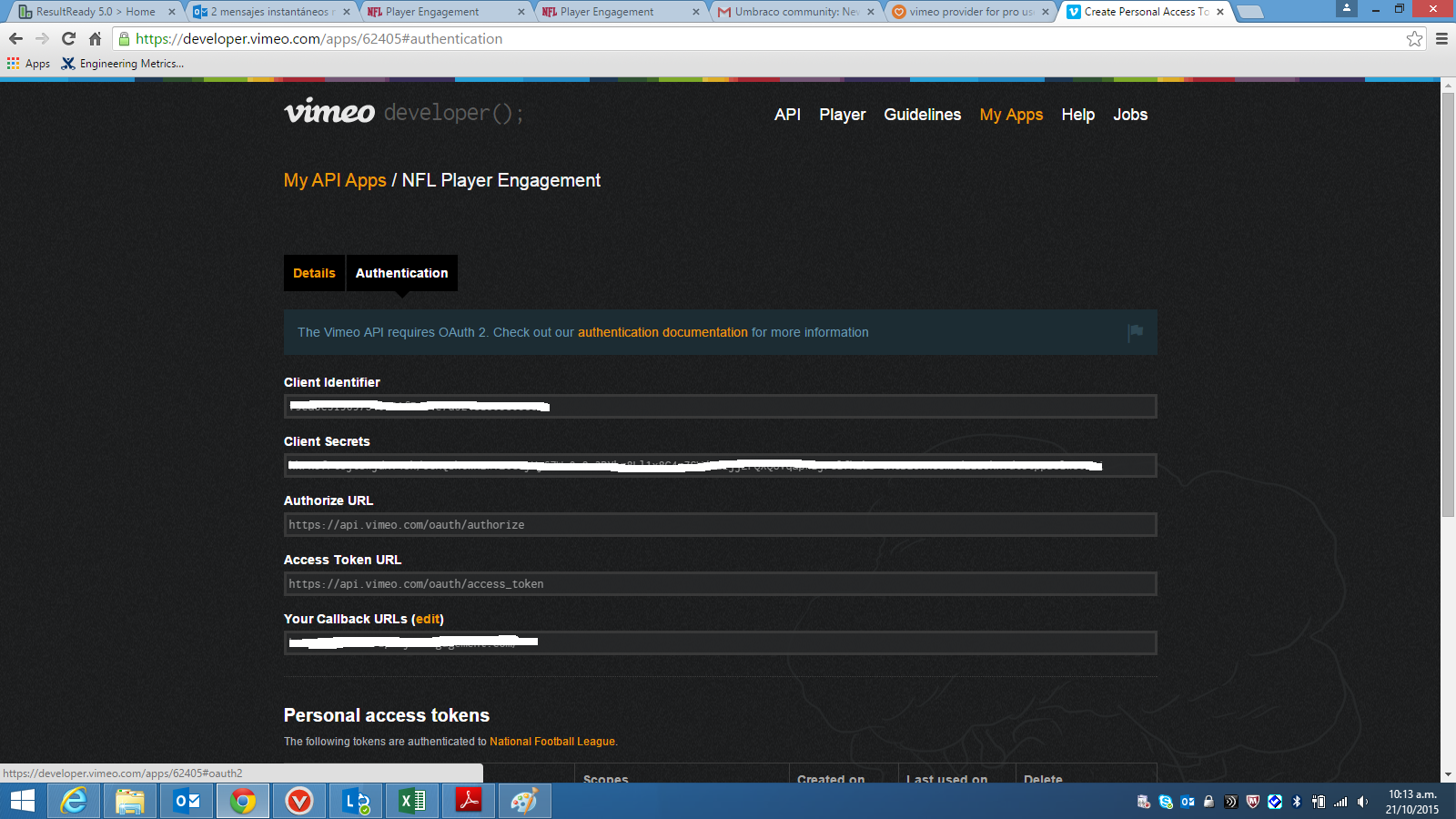Viewport: 1456px width, 819px height.
Task: Open Help in the Vimeo navigation
Action: tap(1077, 115)
